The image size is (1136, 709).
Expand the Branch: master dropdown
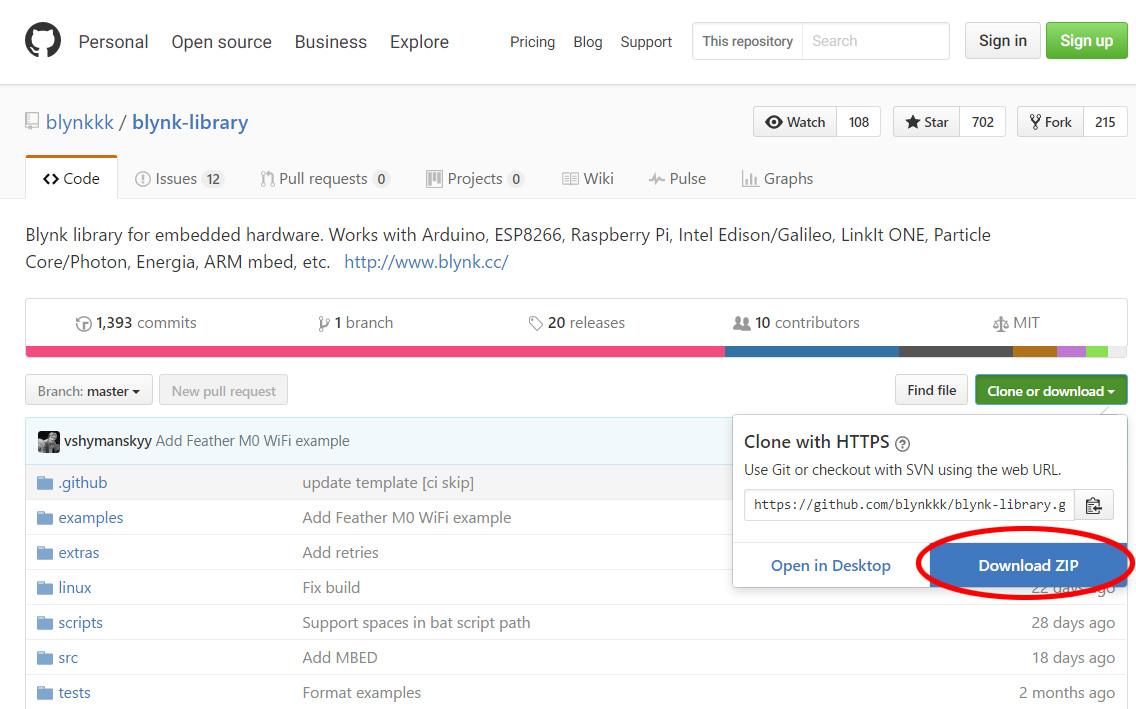coord(89,391)
